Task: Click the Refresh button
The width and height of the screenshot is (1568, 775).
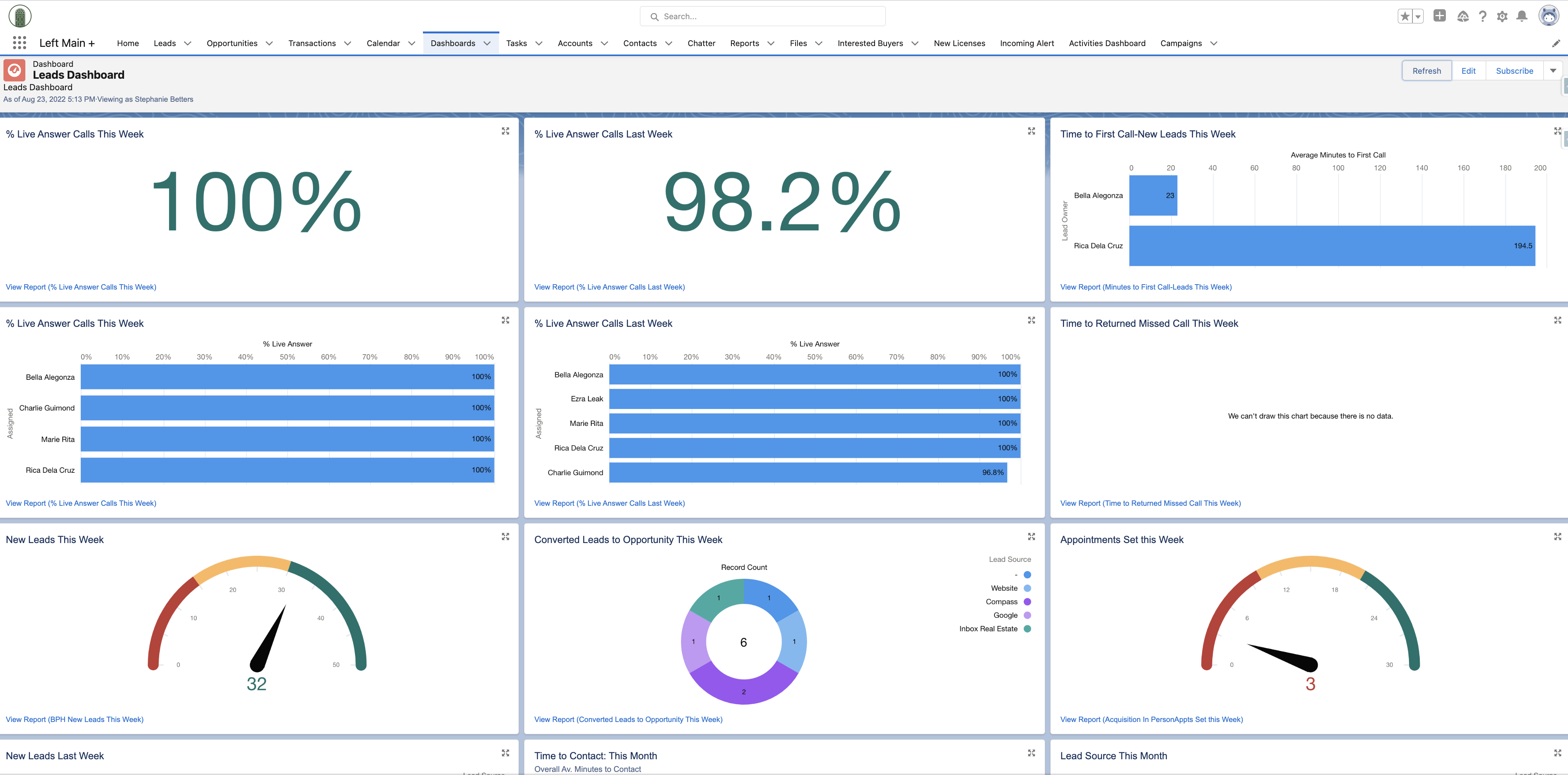Action: (x=1426, y=71)
